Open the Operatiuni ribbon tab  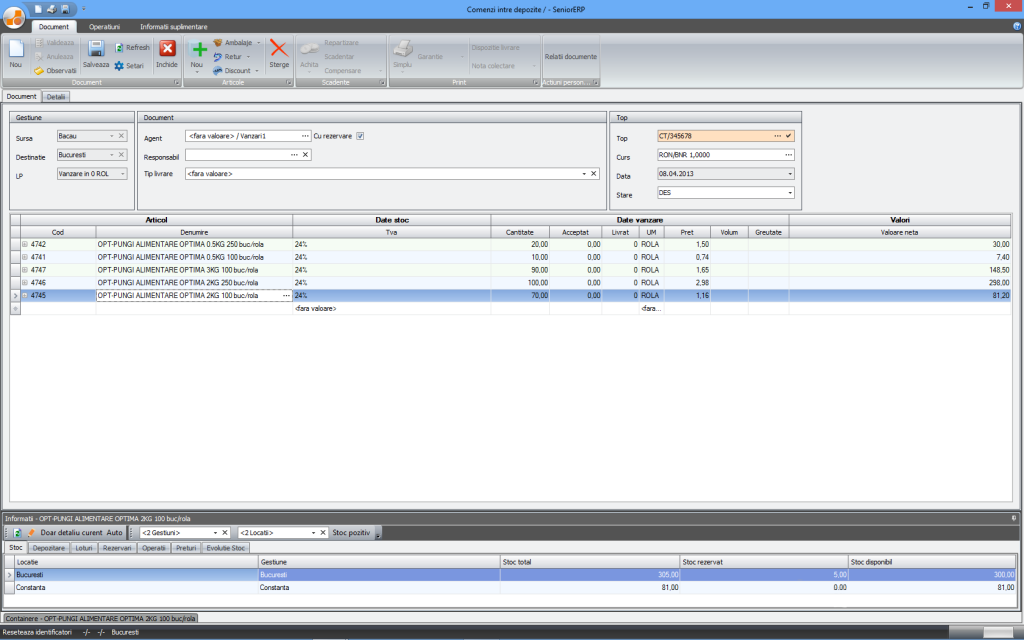(104, 25)
